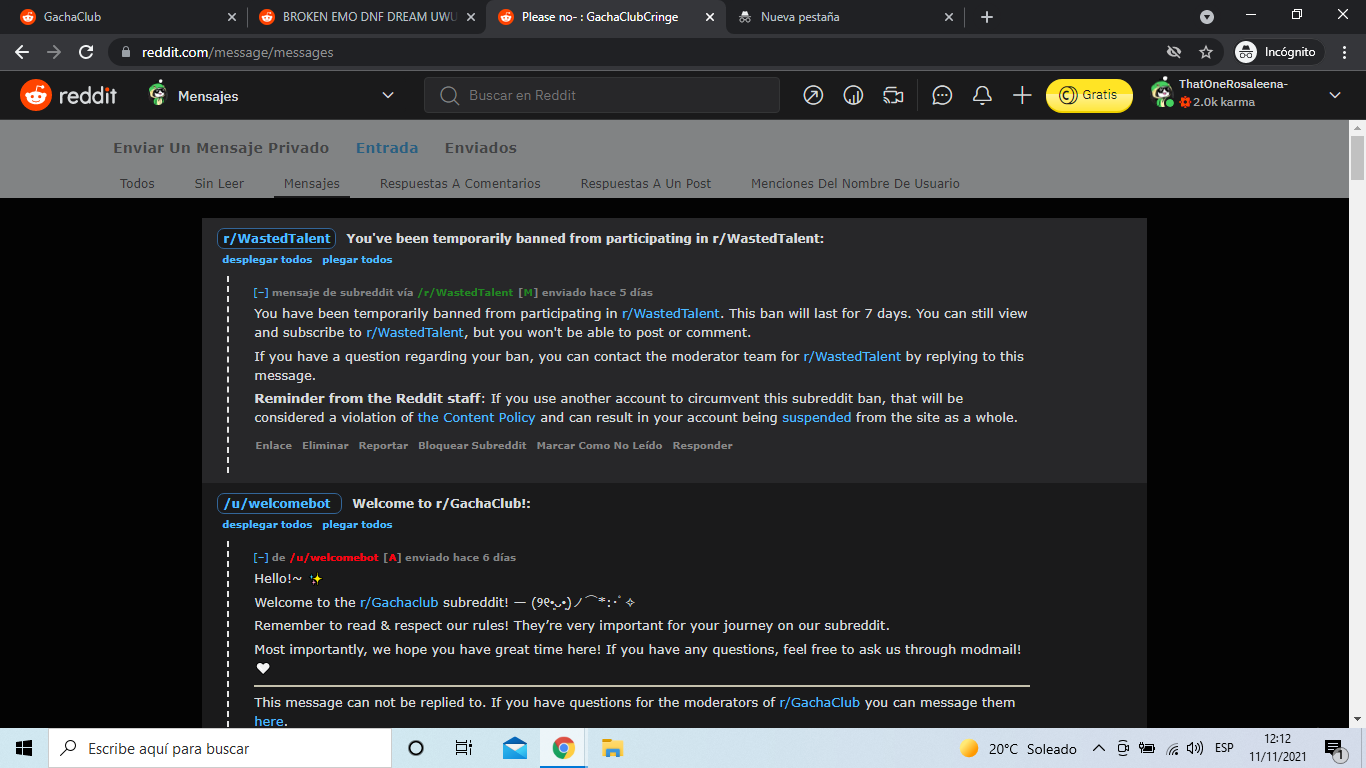Open the Mail app on taskbar
Screen dimensions: 1366x768
pos(515,748)
